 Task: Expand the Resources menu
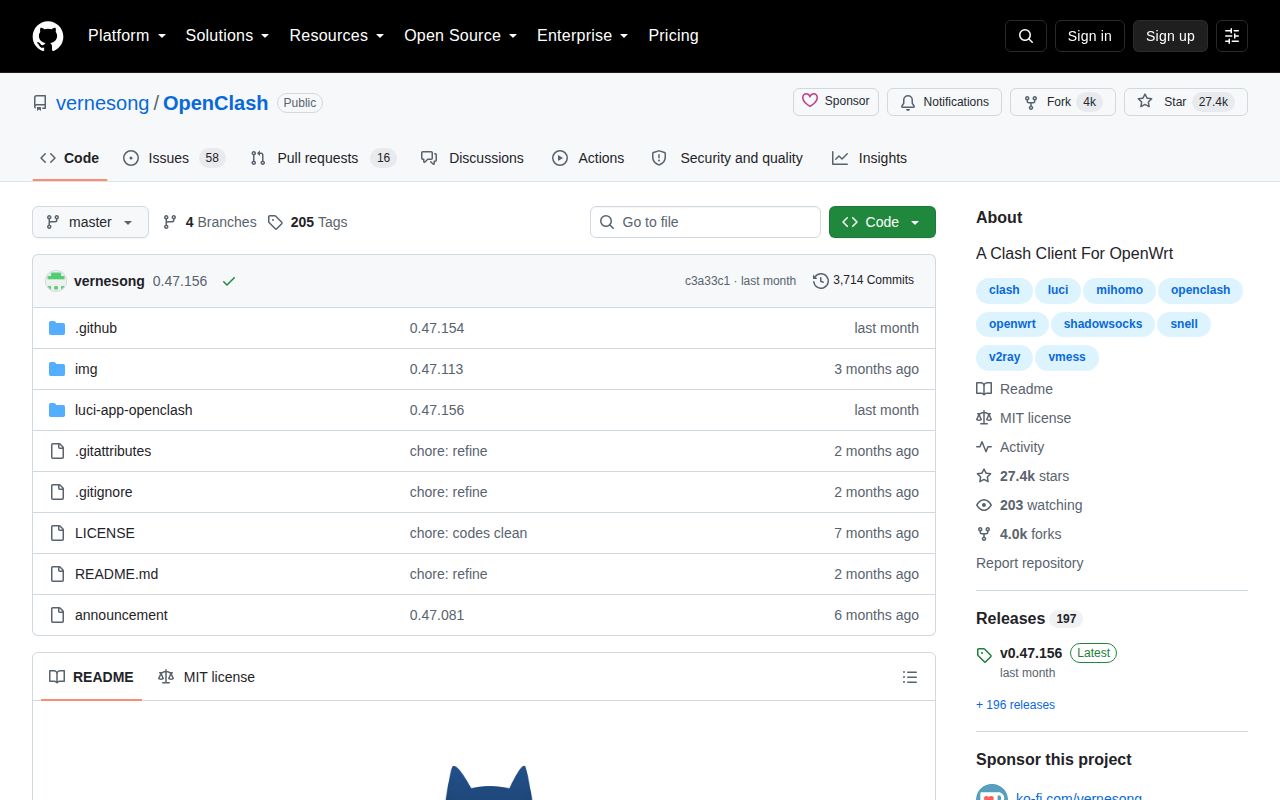click(337, 36)
